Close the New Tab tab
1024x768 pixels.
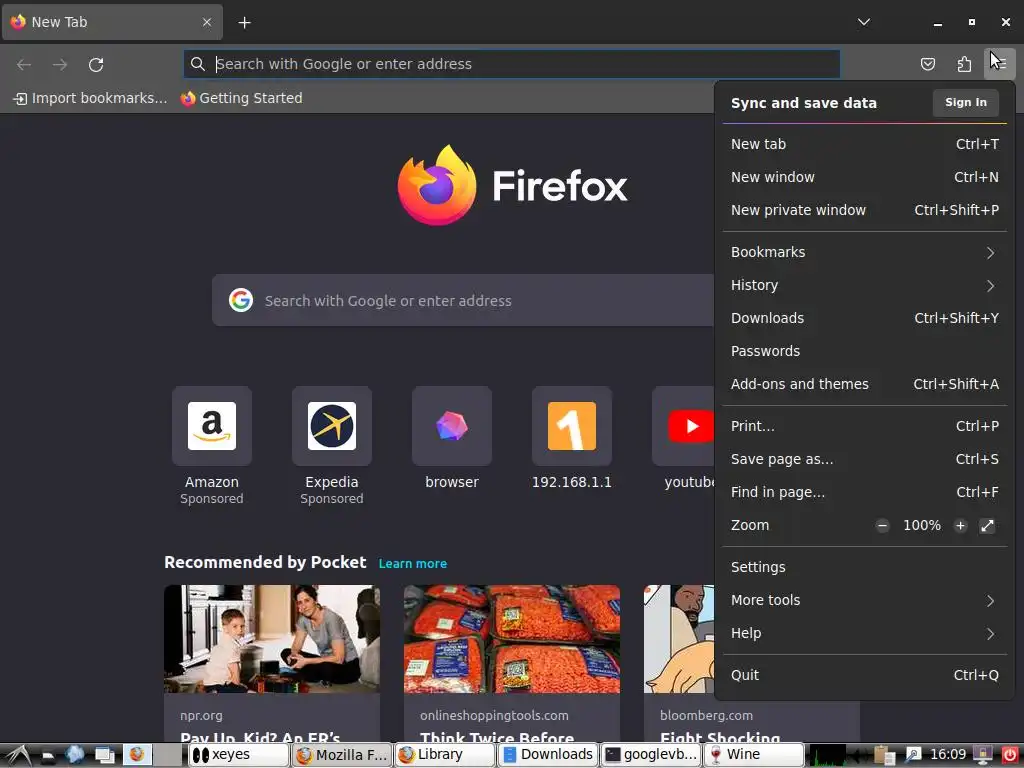206,22
